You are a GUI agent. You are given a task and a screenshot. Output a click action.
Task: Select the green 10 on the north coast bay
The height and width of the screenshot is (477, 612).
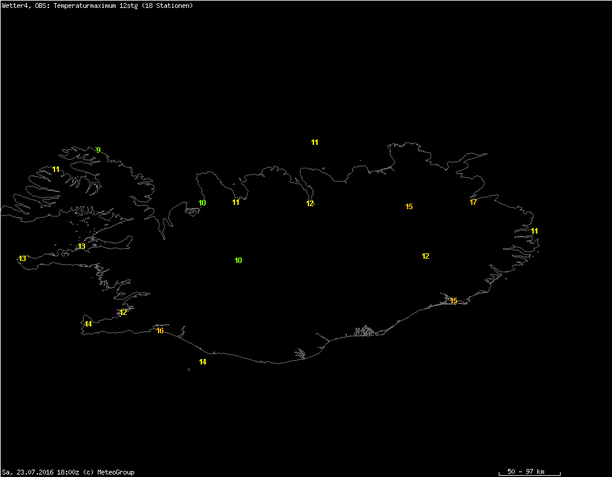pyautogui.click(x=202, y=203)
